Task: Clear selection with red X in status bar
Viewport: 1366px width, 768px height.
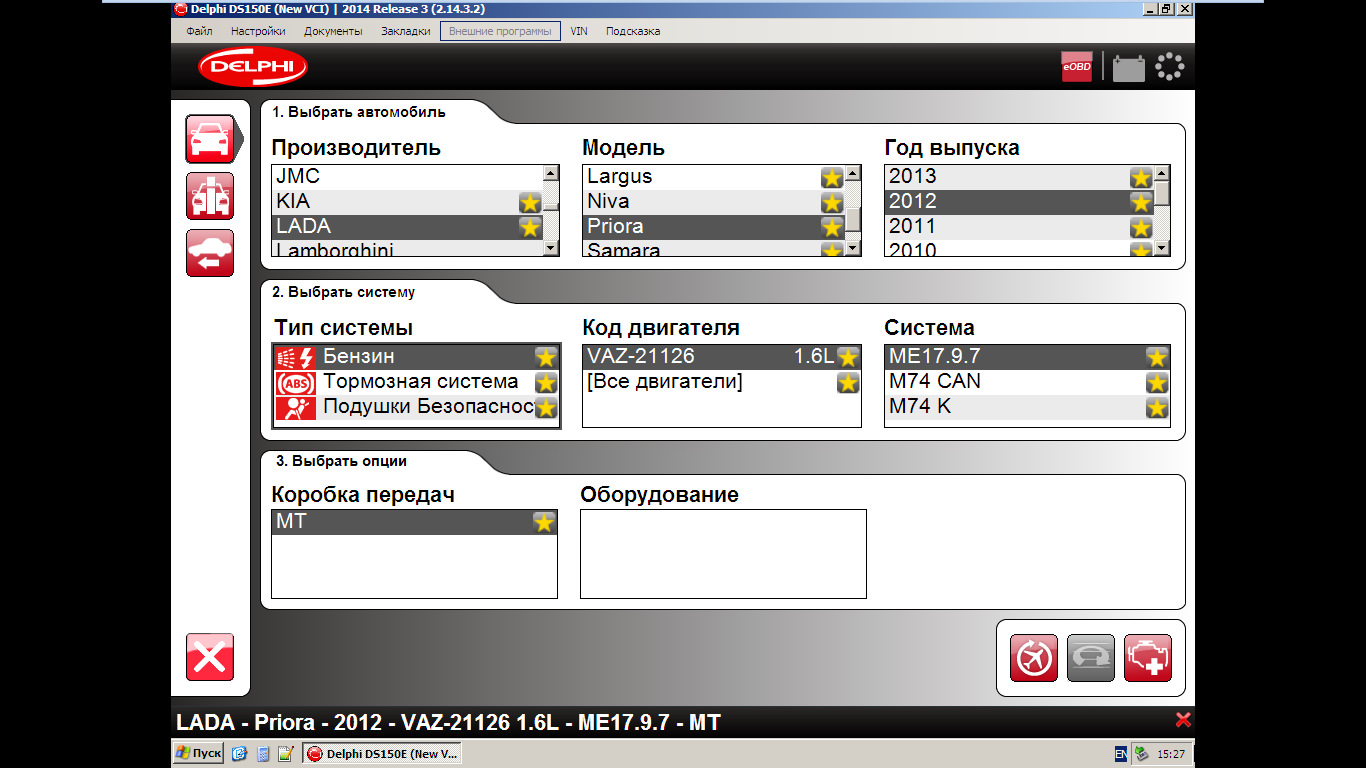Action: [1183, 720]
